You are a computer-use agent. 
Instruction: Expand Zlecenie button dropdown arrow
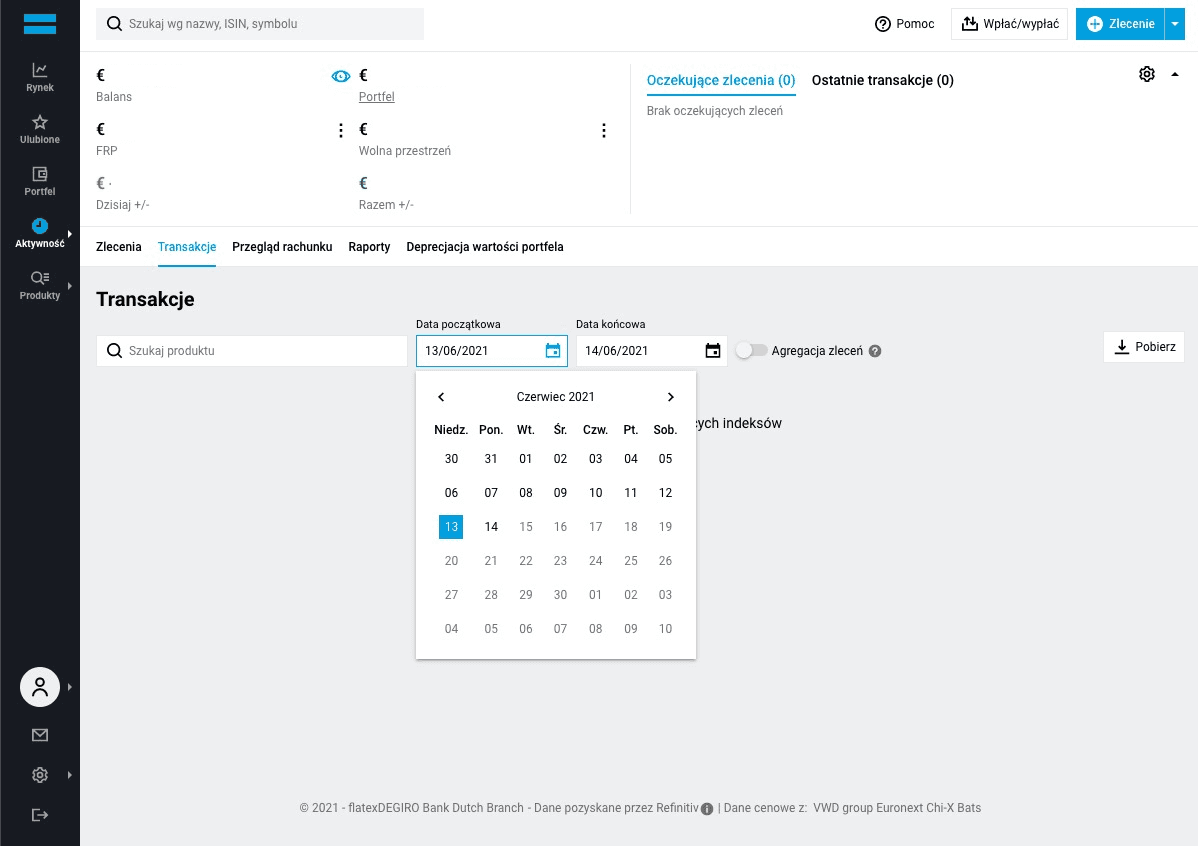tap(1174, 24)
